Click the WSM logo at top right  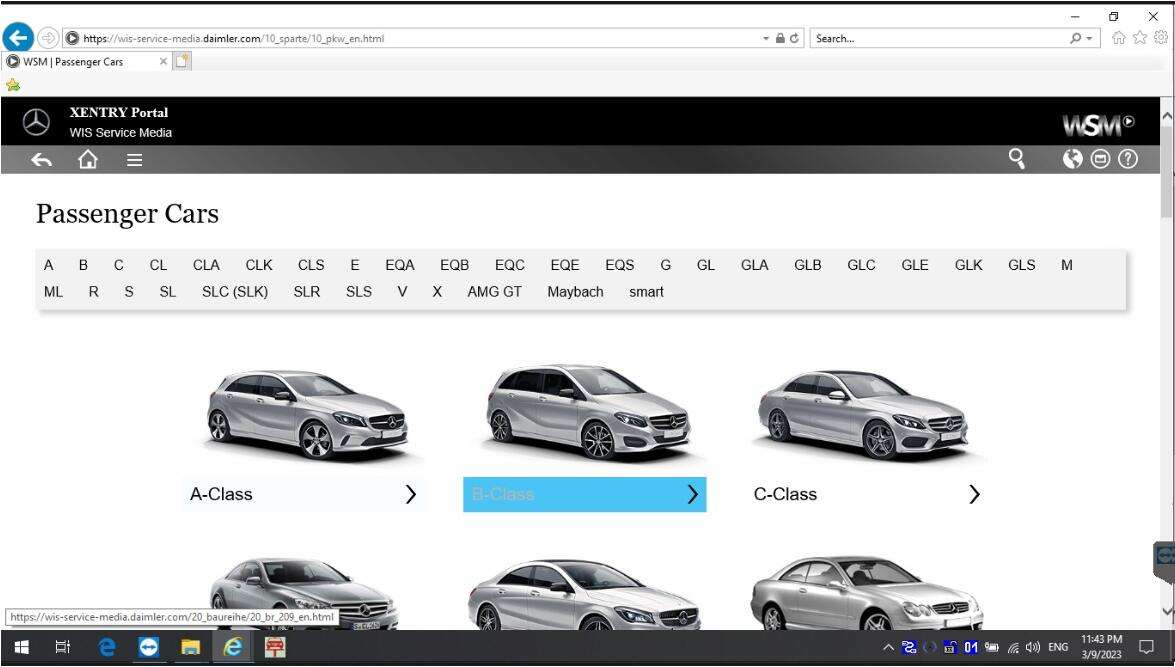point(1099,125)
